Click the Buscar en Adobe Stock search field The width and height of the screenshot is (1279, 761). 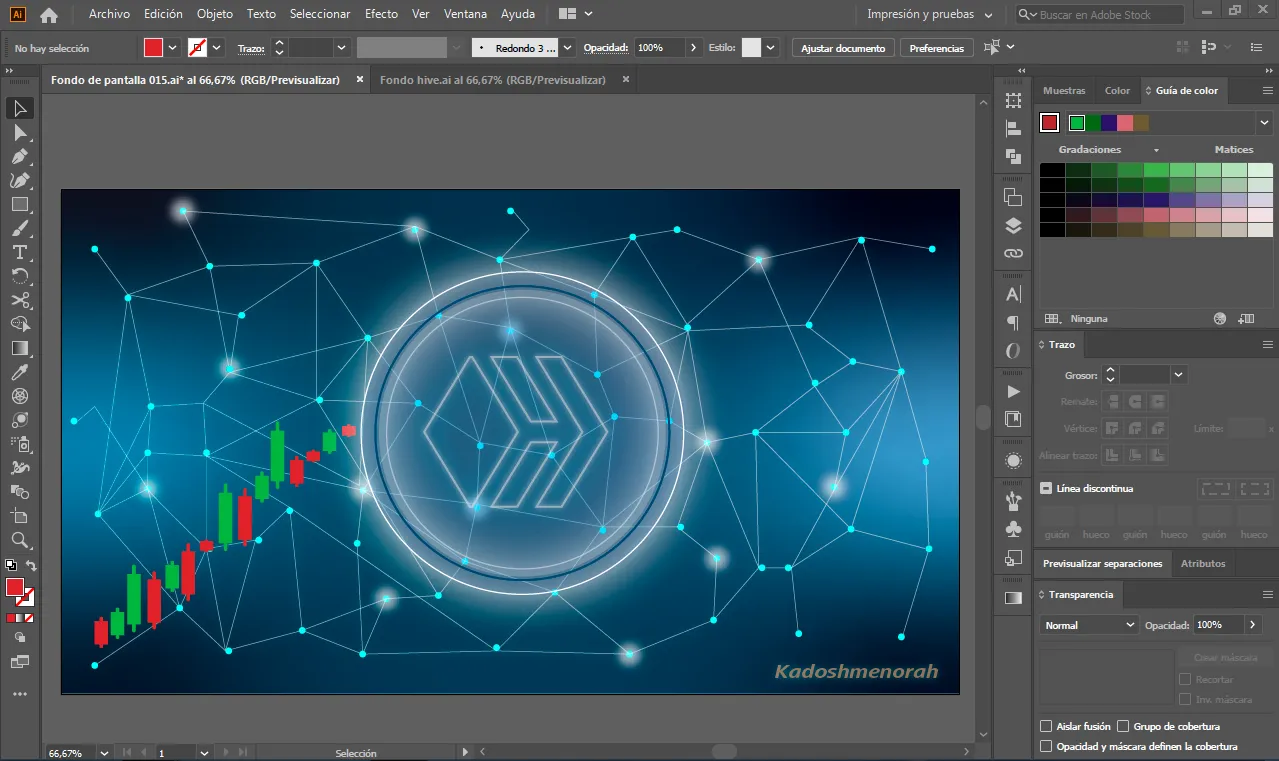[1100, 15]
